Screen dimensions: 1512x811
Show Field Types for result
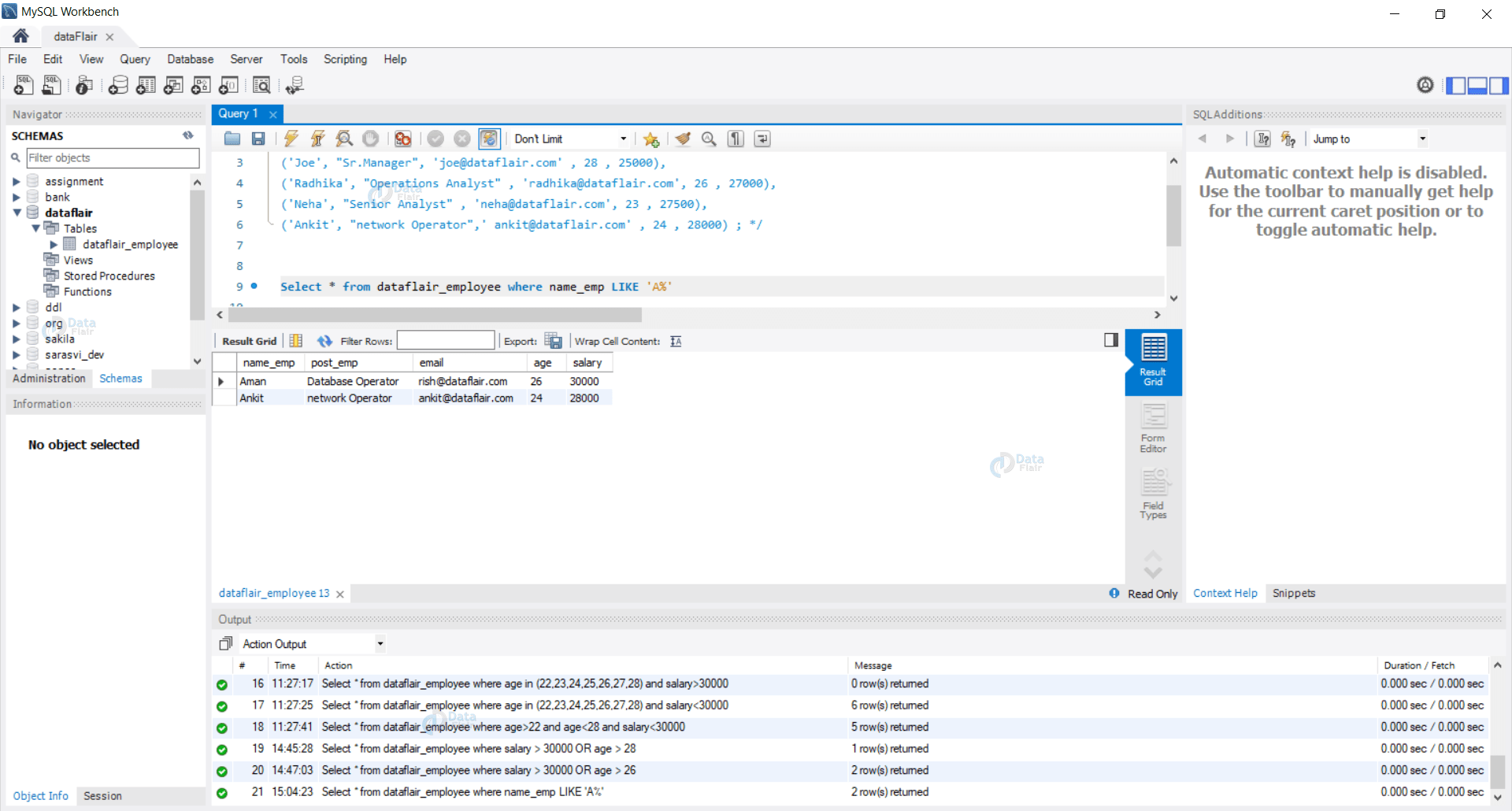1153,494
